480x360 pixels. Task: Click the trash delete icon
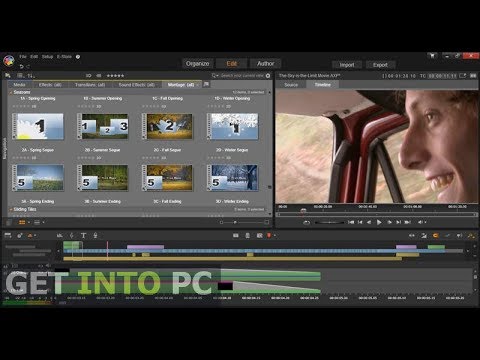point(247,236)
